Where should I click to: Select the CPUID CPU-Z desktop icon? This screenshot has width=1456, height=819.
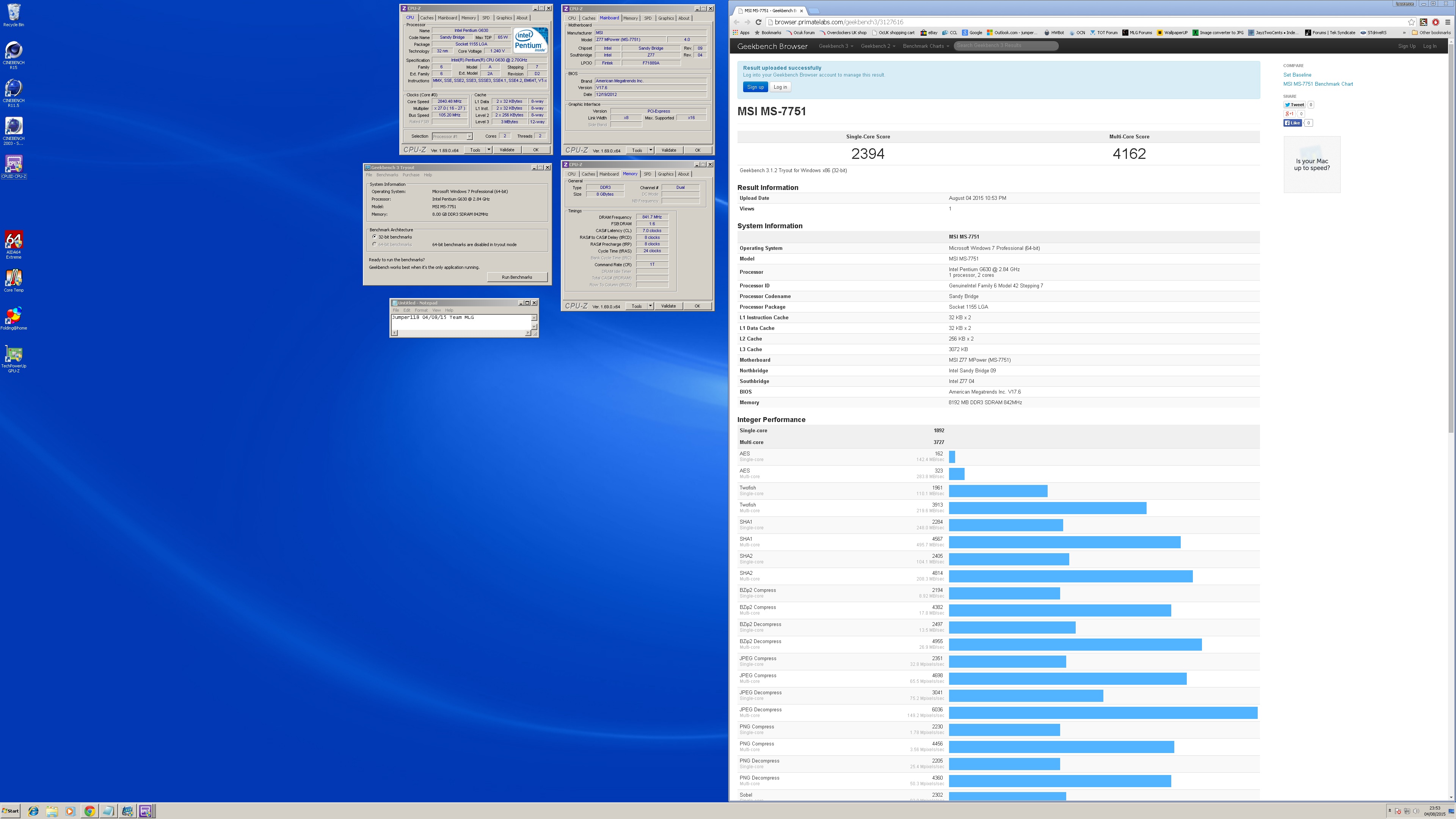click(14, 167)
